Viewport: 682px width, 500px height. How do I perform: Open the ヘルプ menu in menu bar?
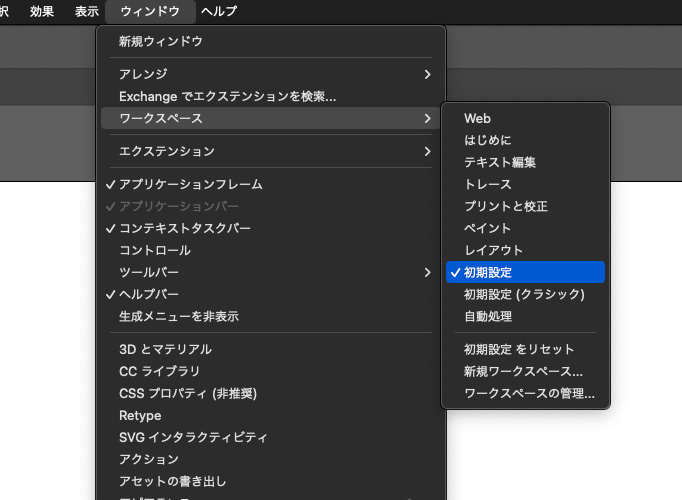(x=218, y=12)
